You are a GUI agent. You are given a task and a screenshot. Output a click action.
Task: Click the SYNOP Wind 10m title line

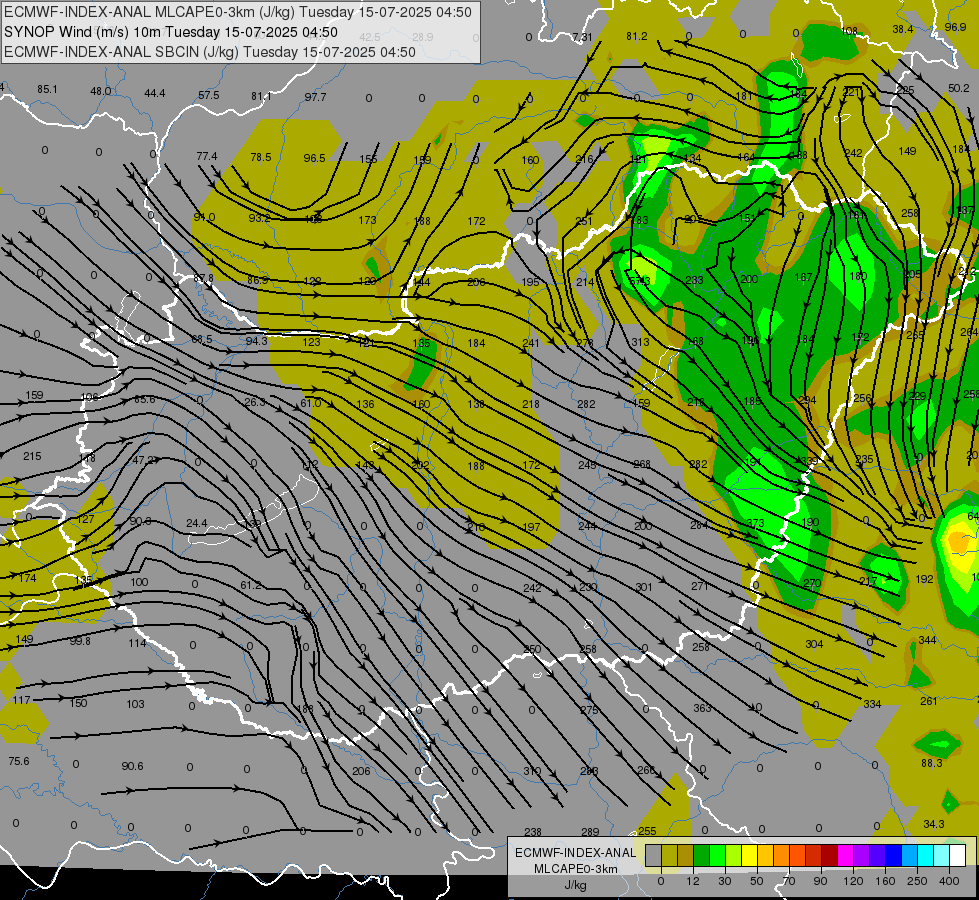click(171, 32)
